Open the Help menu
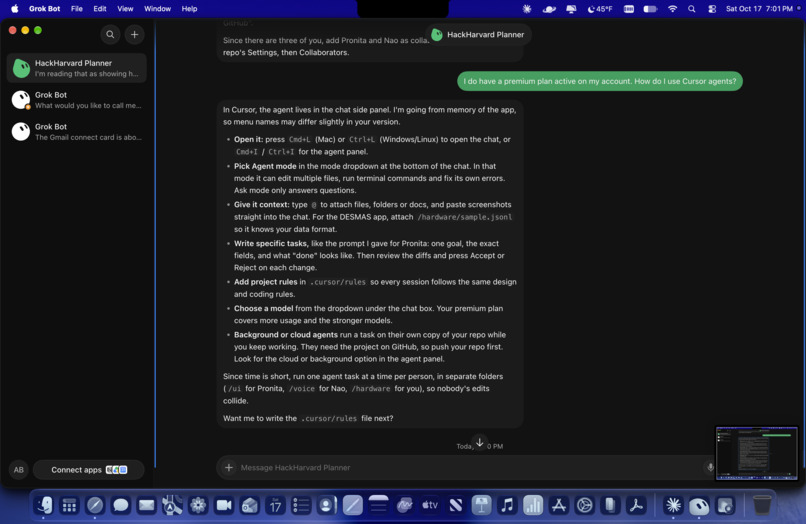This screenshot has height=524, width=806. 189,9
